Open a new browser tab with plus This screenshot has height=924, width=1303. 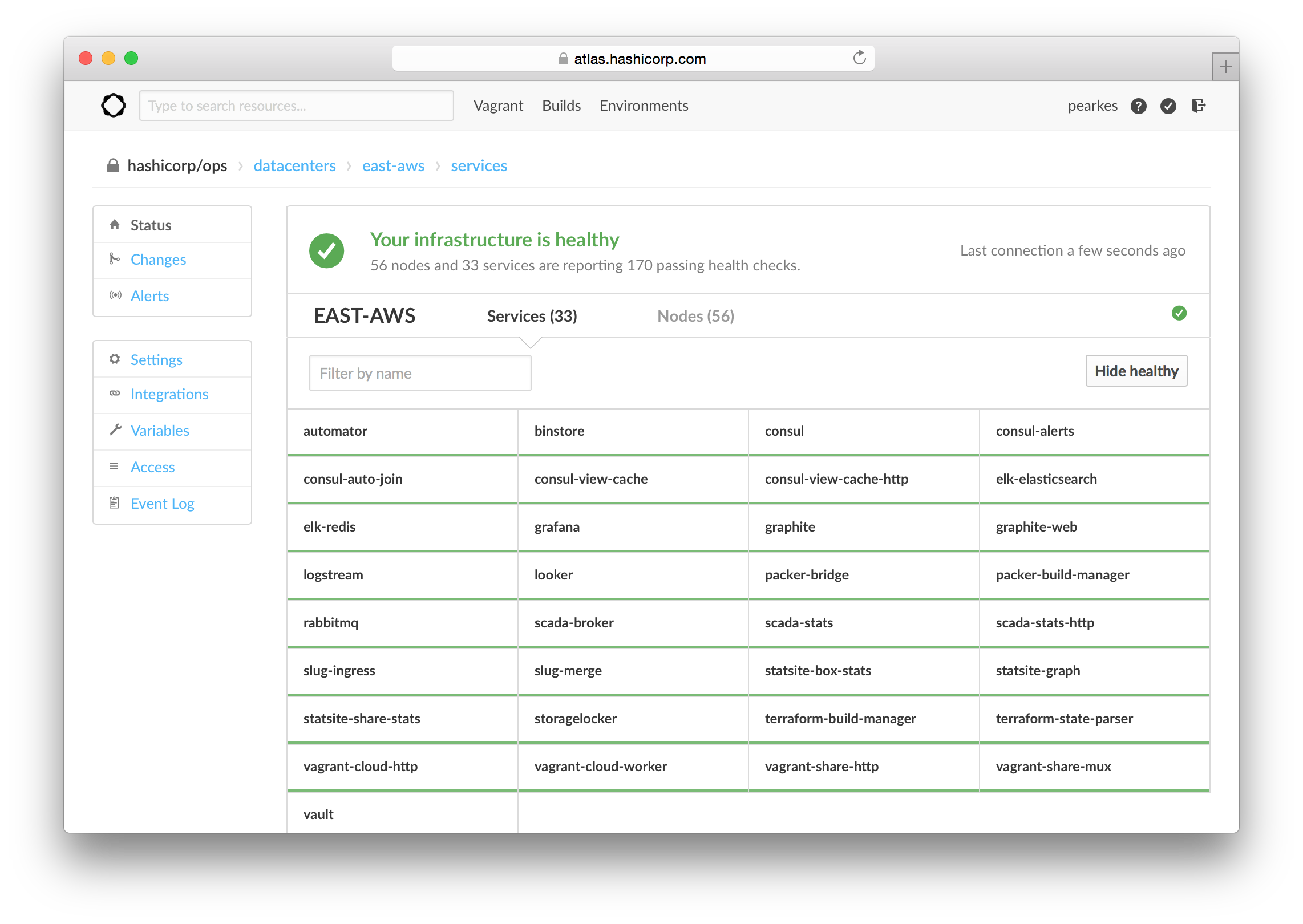click(x=1225, y=67)
